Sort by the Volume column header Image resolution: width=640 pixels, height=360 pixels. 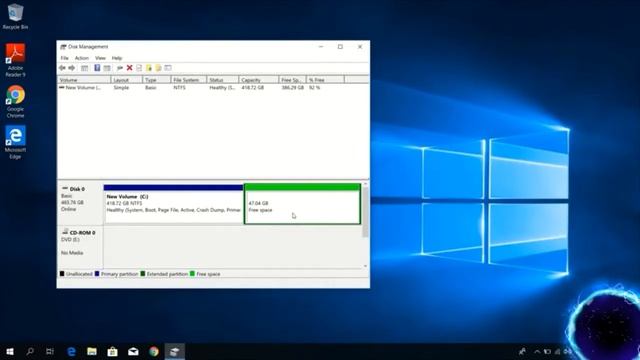pos(84,80)
